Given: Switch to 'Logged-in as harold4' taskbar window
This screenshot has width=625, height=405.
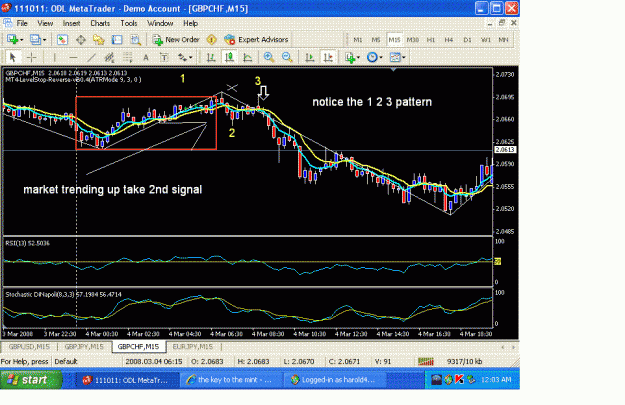Looking at the screenshot, I should 333,380.
